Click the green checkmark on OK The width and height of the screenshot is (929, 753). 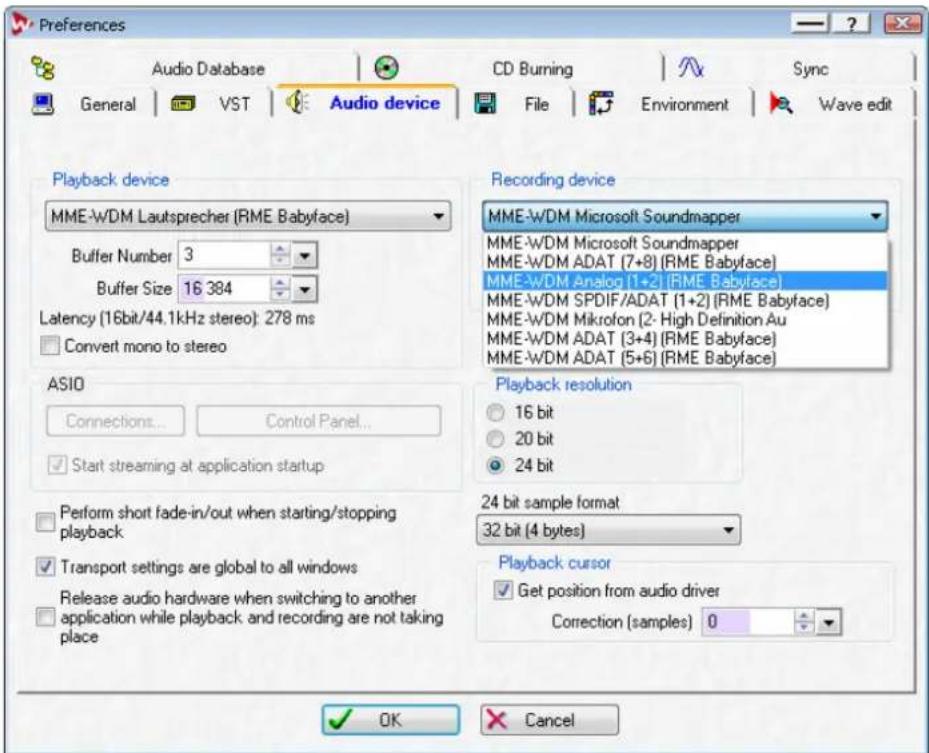341,720
